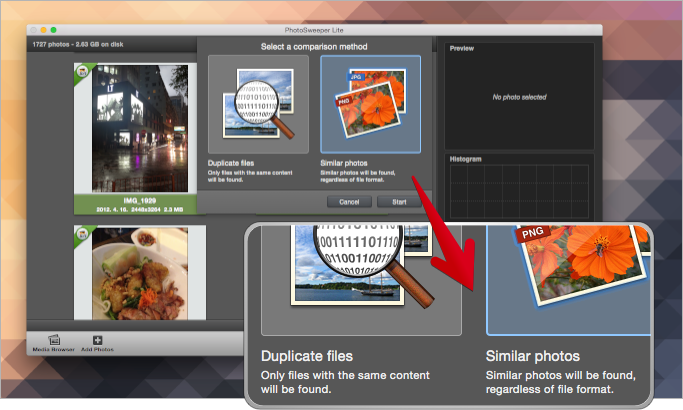Select the Duplicate files comparison method
Image resolution: width=683 pixels, height=410 pixels.
point(258,104)
